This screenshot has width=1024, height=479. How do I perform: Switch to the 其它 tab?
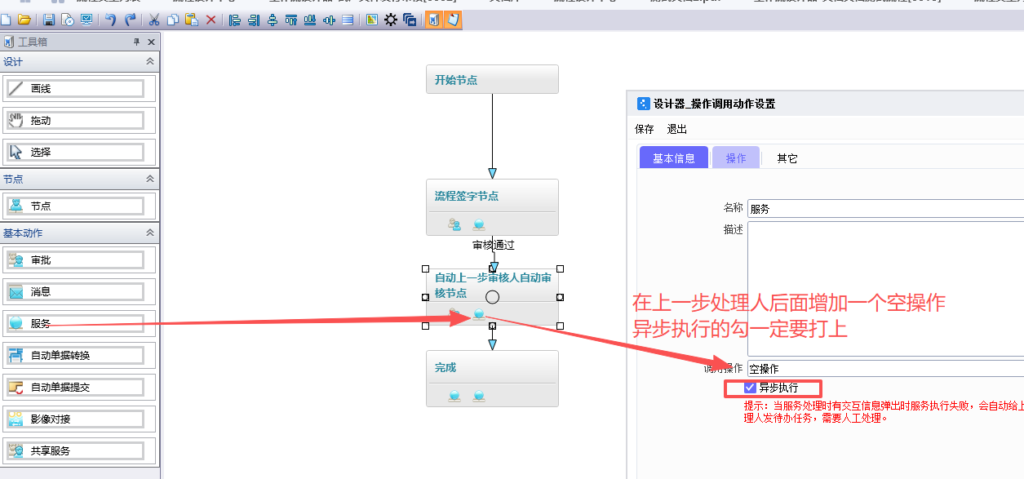click(787, 158)
